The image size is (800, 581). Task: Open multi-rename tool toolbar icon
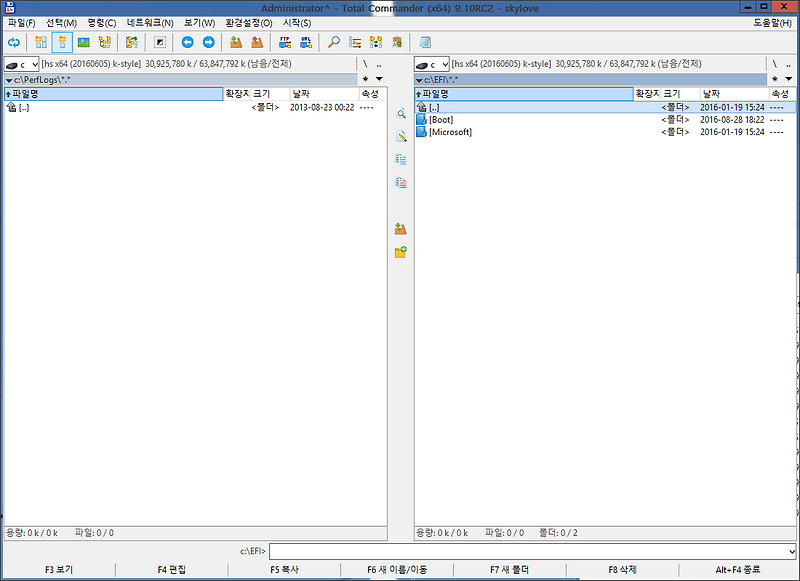355,42
